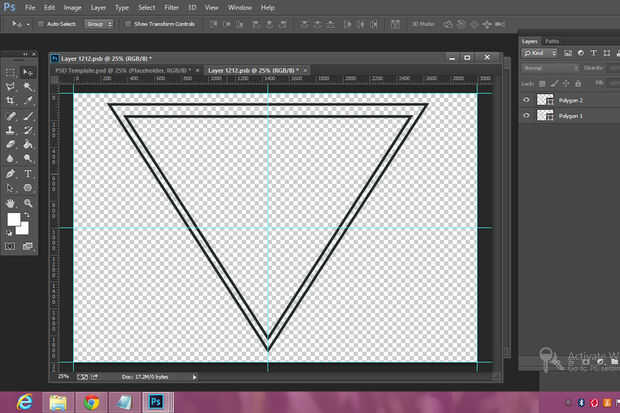Viewport: 620px width, 413px height.
Task: Click the Photoshop taskbar button
Action: coord(157,402)
